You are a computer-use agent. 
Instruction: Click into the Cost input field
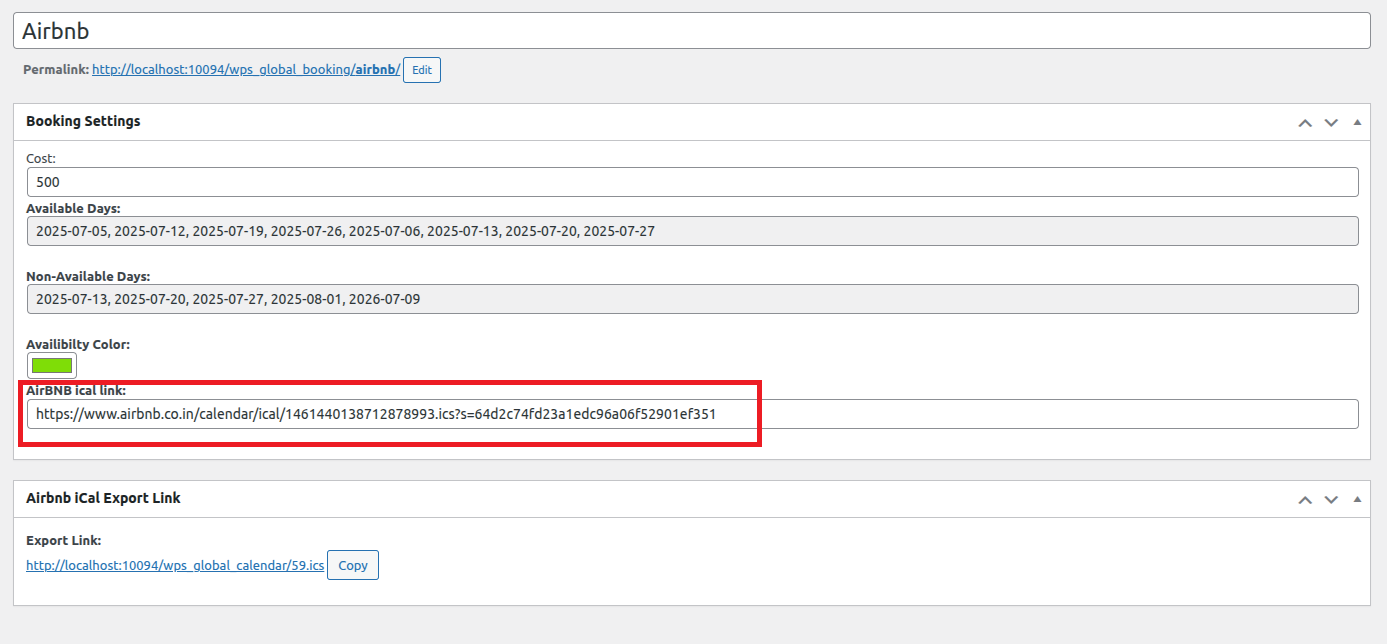[x=691, y=182]
